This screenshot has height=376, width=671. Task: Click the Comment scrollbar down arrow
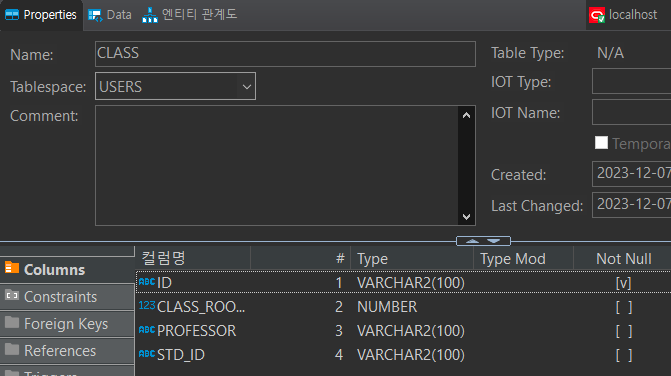[466, 216]
